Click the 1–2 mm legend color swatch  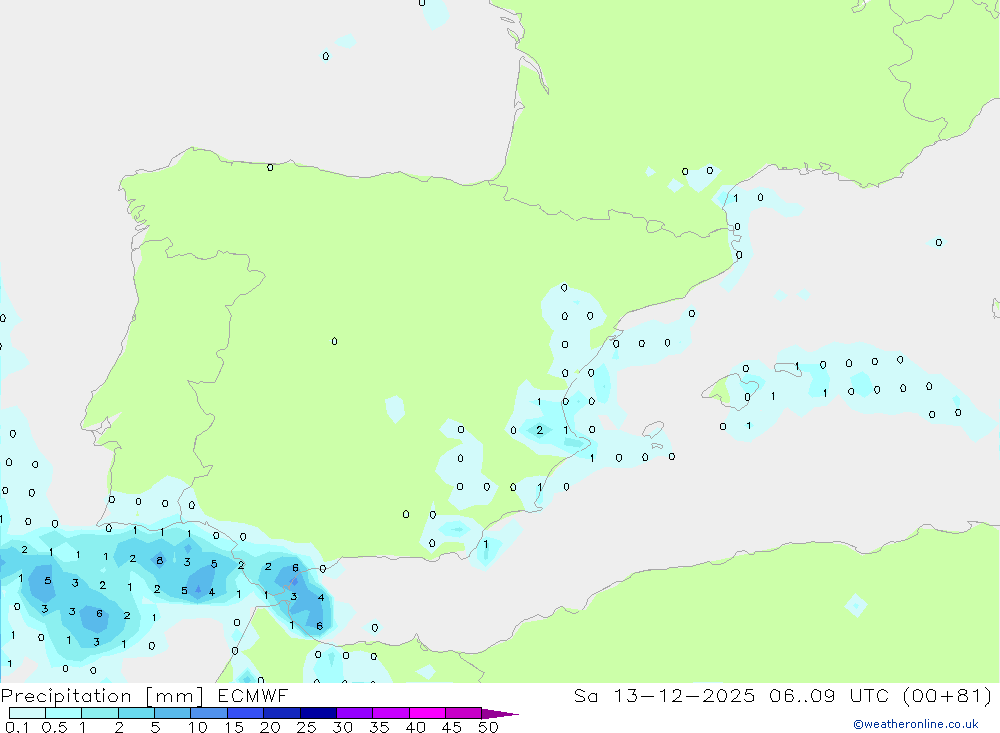coord(100,713)
